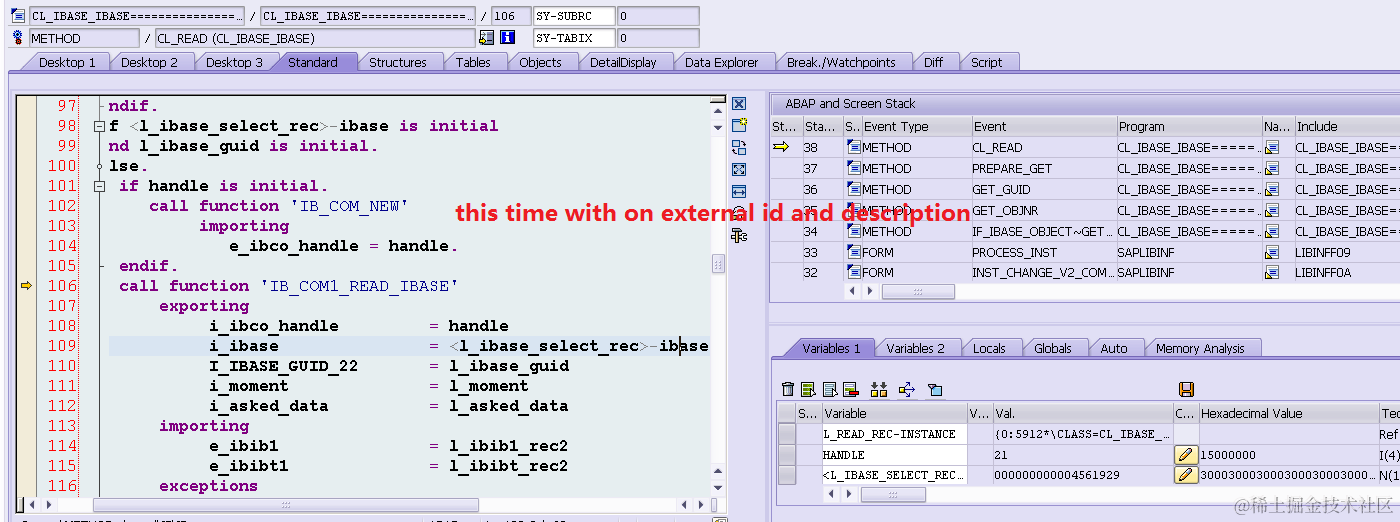The width and height of the screenshot is (1400, 522).
Task: Switch to the Desktop 3 tab
Action: coord(234,62)
